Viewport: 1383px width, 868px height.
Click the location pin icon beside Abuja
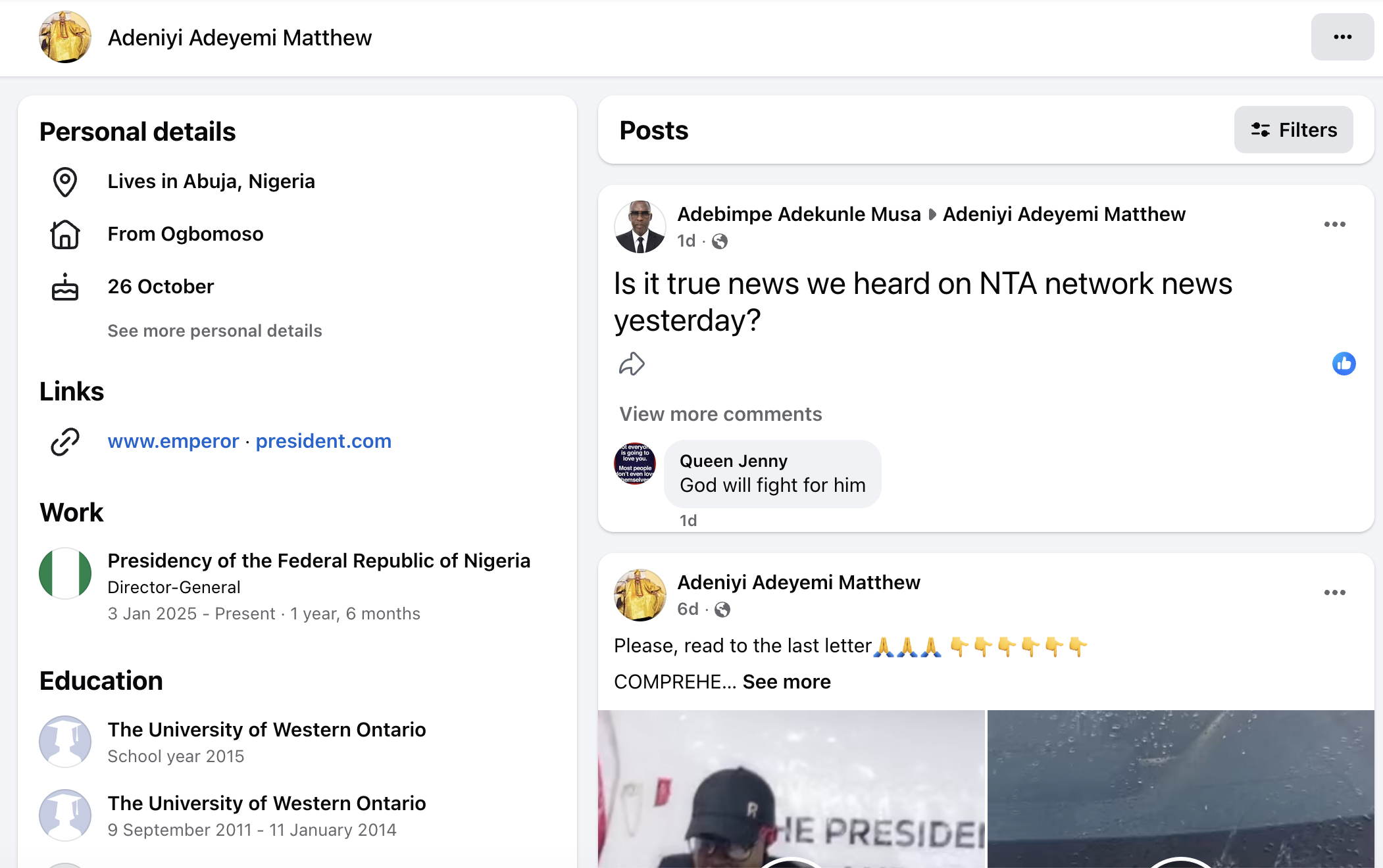tap(65, 181)
